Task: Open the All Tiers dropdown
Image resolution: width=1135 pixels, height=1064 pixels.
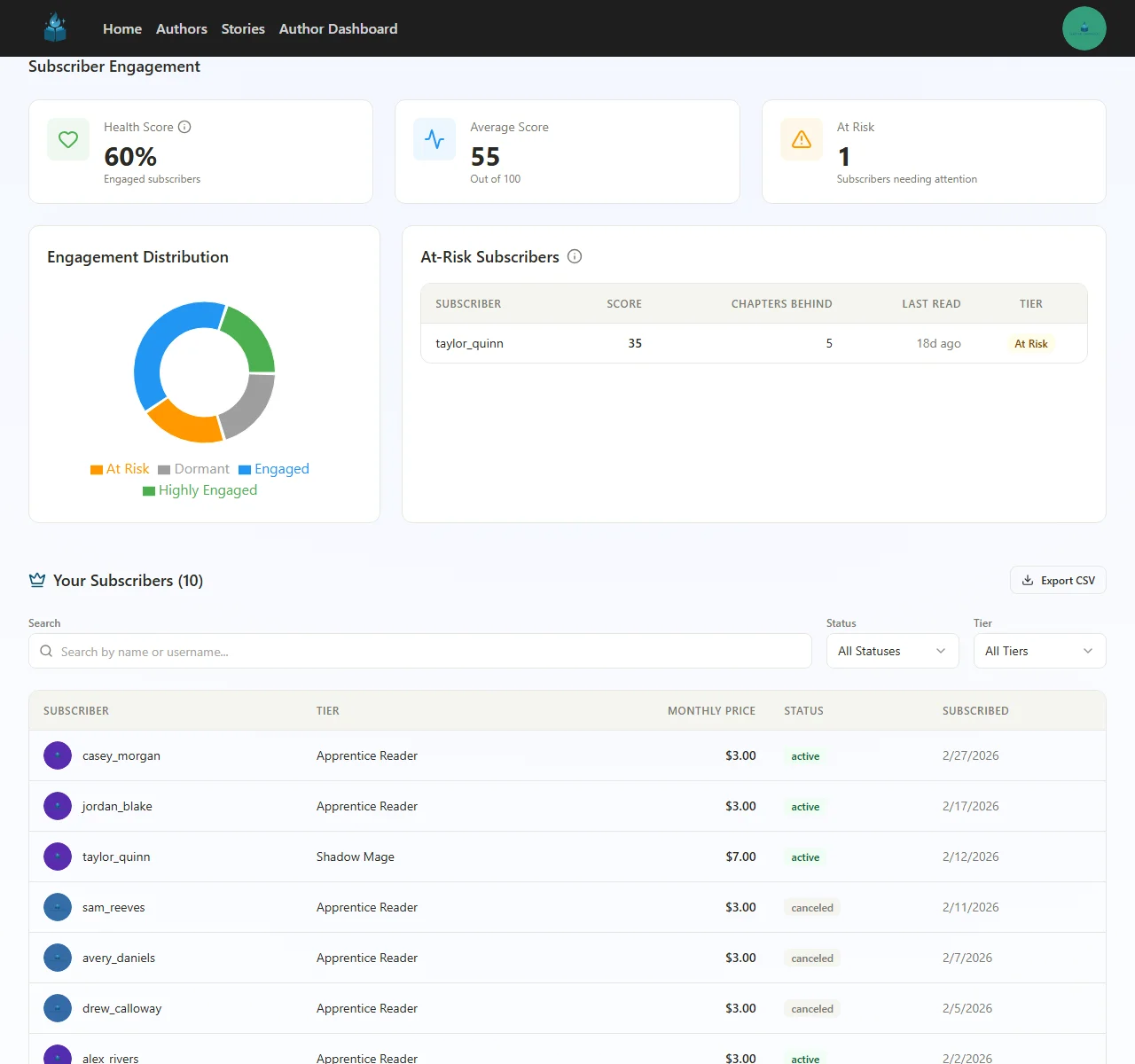Action: [1038, 651]
